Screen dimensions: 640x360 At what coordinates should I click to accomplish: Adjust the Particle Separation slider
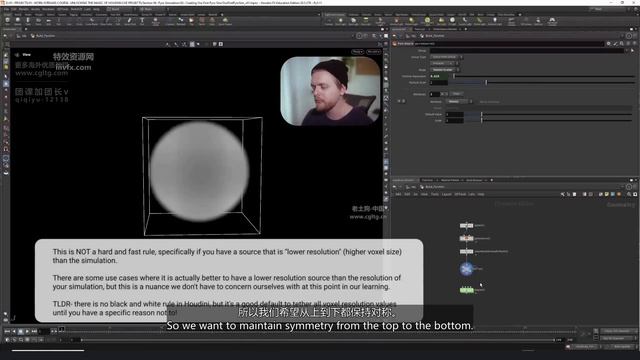543,76
